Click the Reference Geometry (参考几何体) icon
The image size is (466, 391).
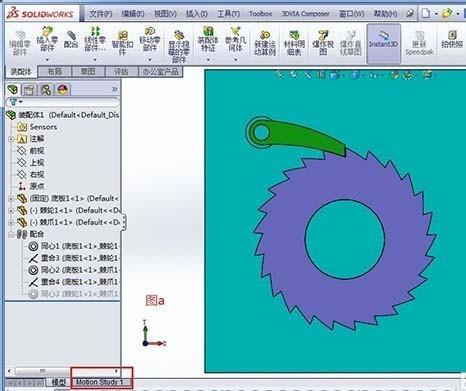point(235,31)
